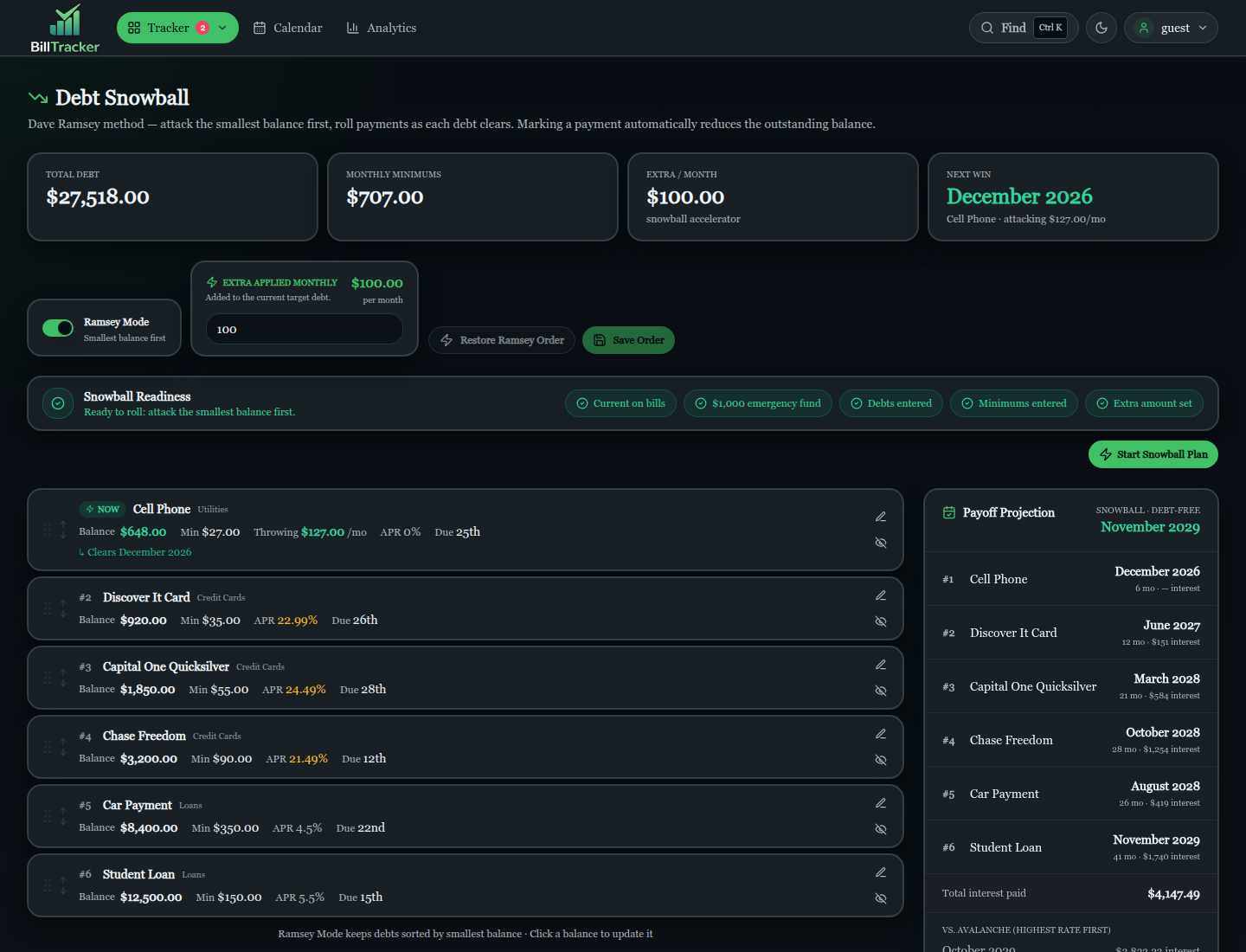Select Student Loan in Payoff Projection
Image resolution: width=1246 pixels, height=952 pixels.
click(1071, 847)
